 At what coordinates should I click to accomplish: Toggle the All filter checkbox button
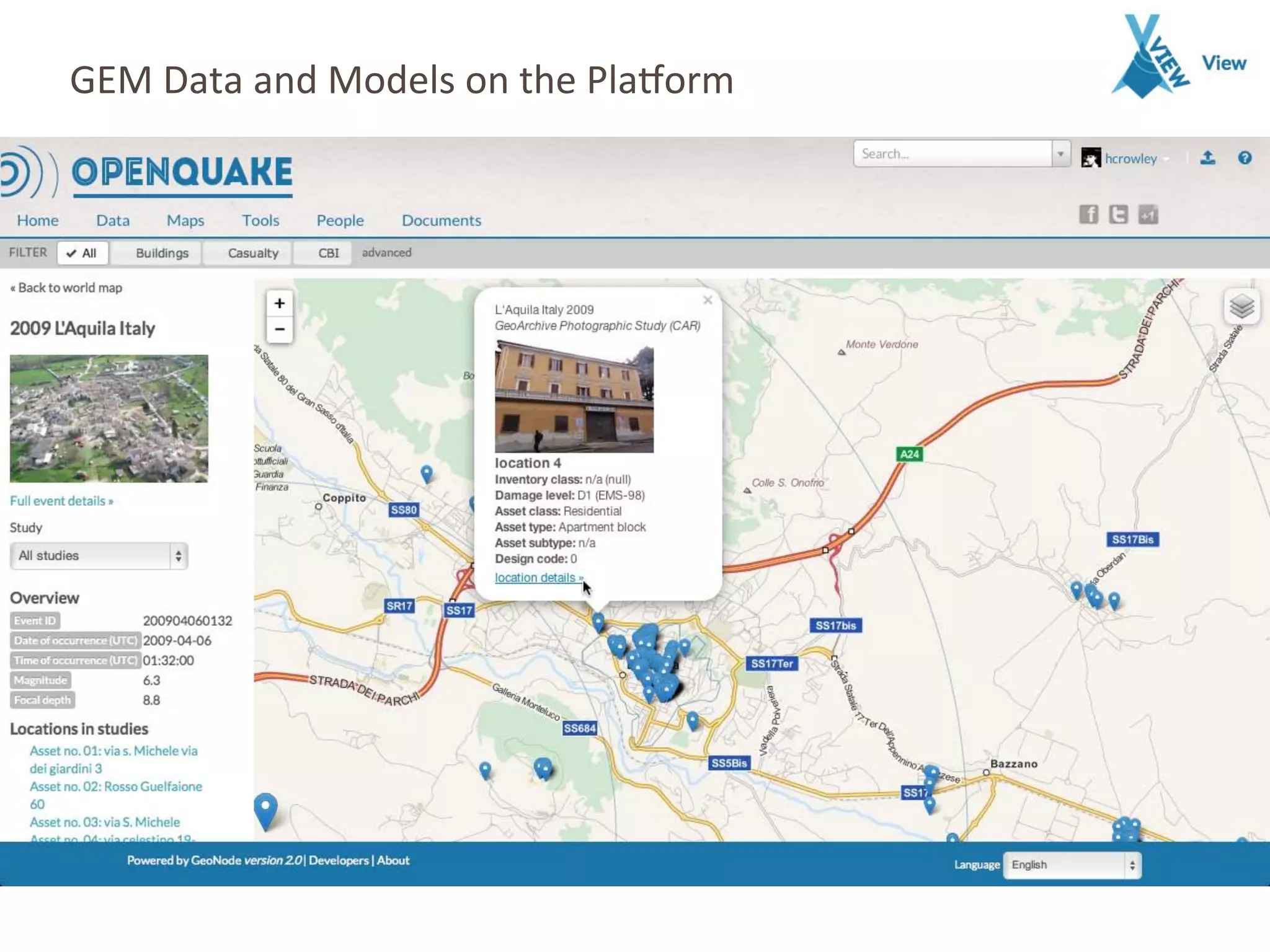(82, 253)
